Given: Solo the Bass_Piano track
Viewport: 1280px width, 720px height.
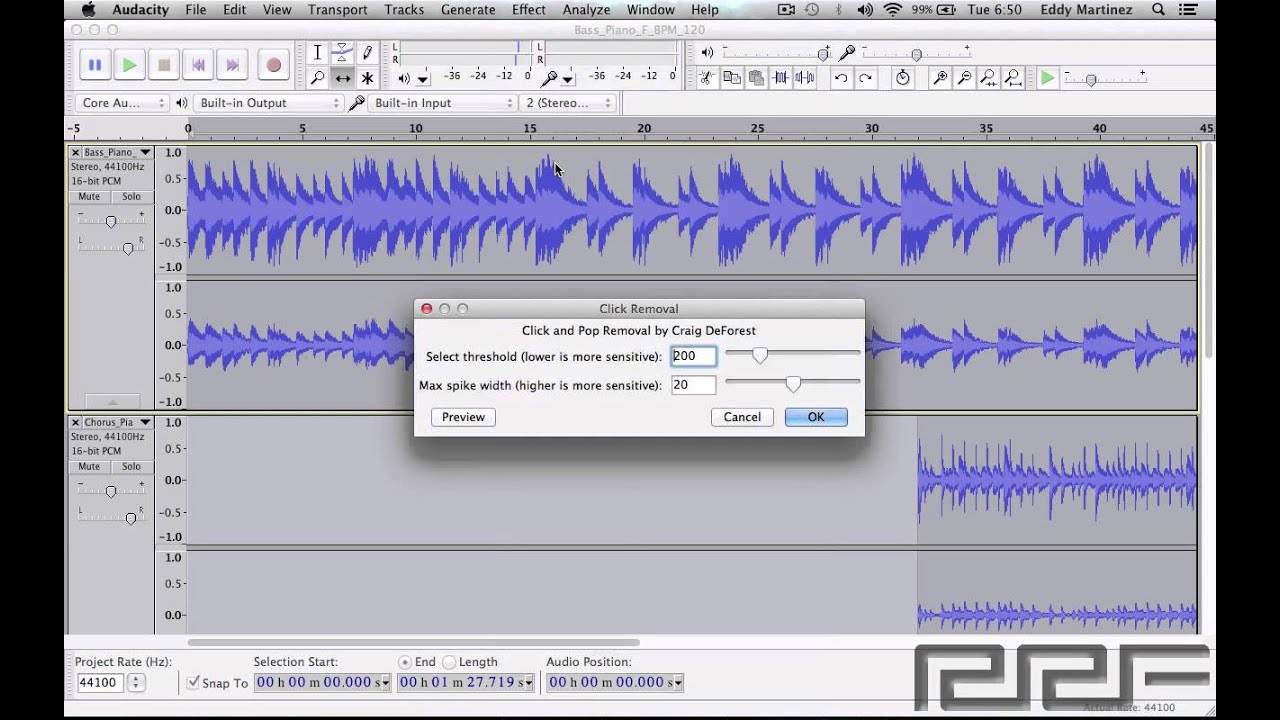Looking at the screenshot, I should pos(131,197).
